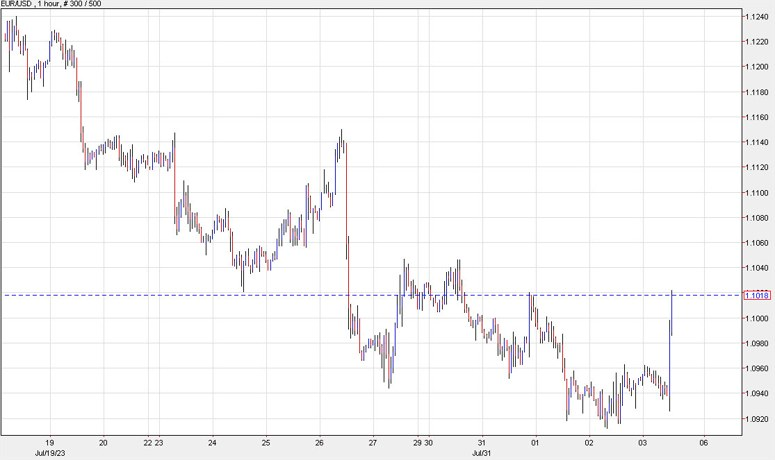Image resolution: width=775 pixels, height=460 pixels.
Task: Click the 1.1060 price axis label
Action: tap(756, 243)
